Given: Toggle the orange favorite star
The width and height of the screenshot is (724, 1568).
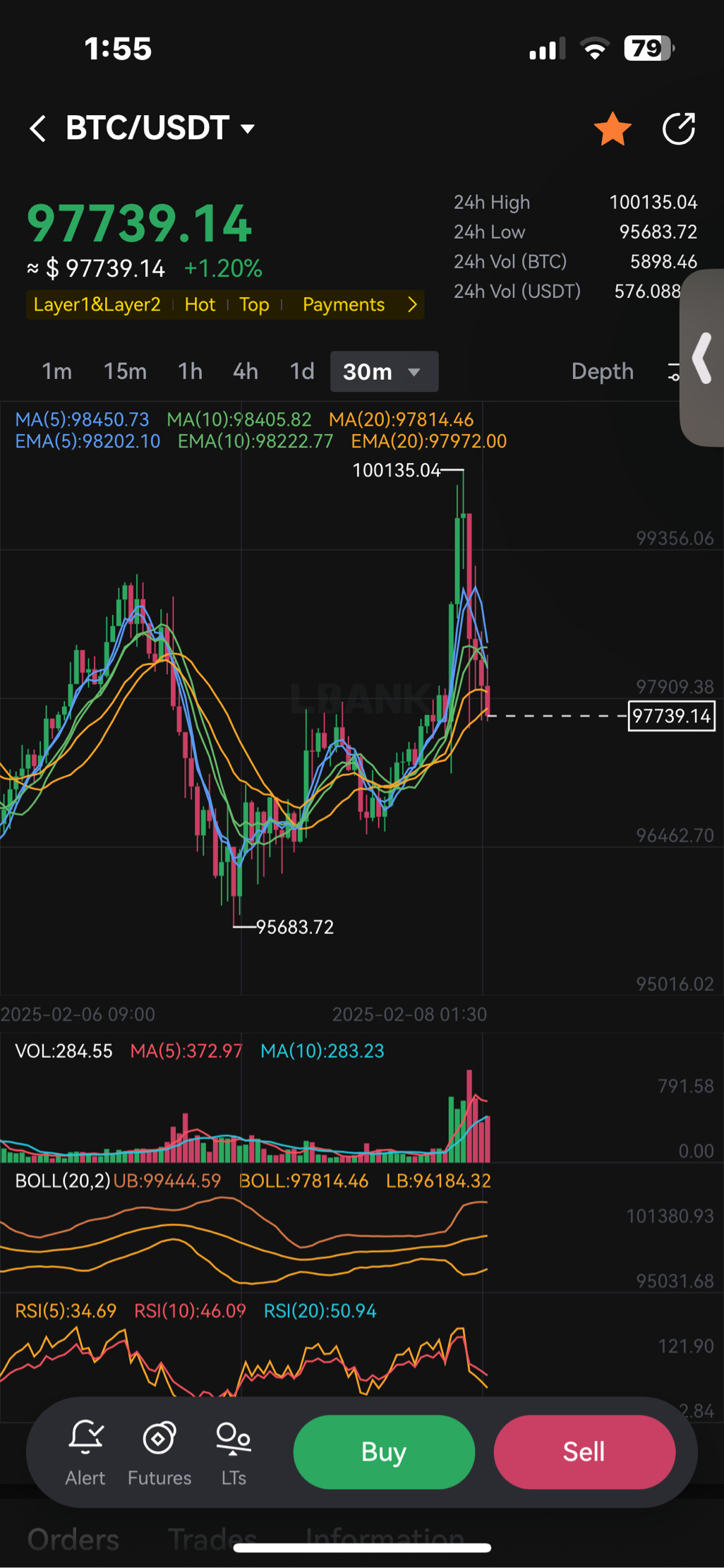Looking at the screenshot, I should pos(612,129).
